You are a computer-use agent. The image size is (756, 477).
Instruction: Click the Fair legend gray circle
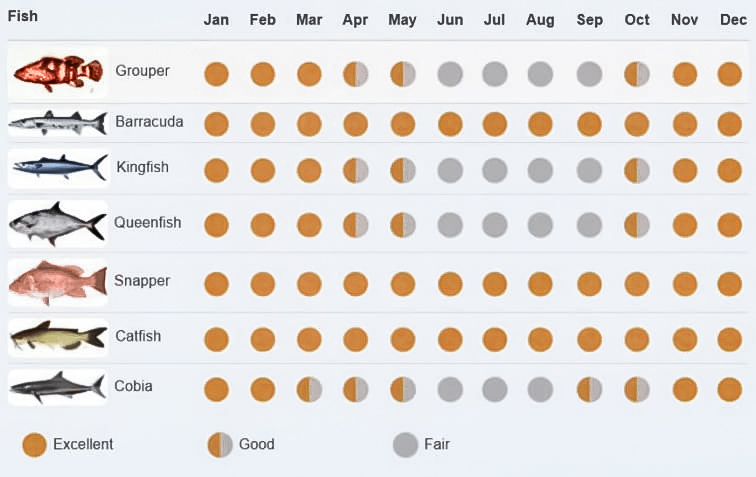(405, 445)
